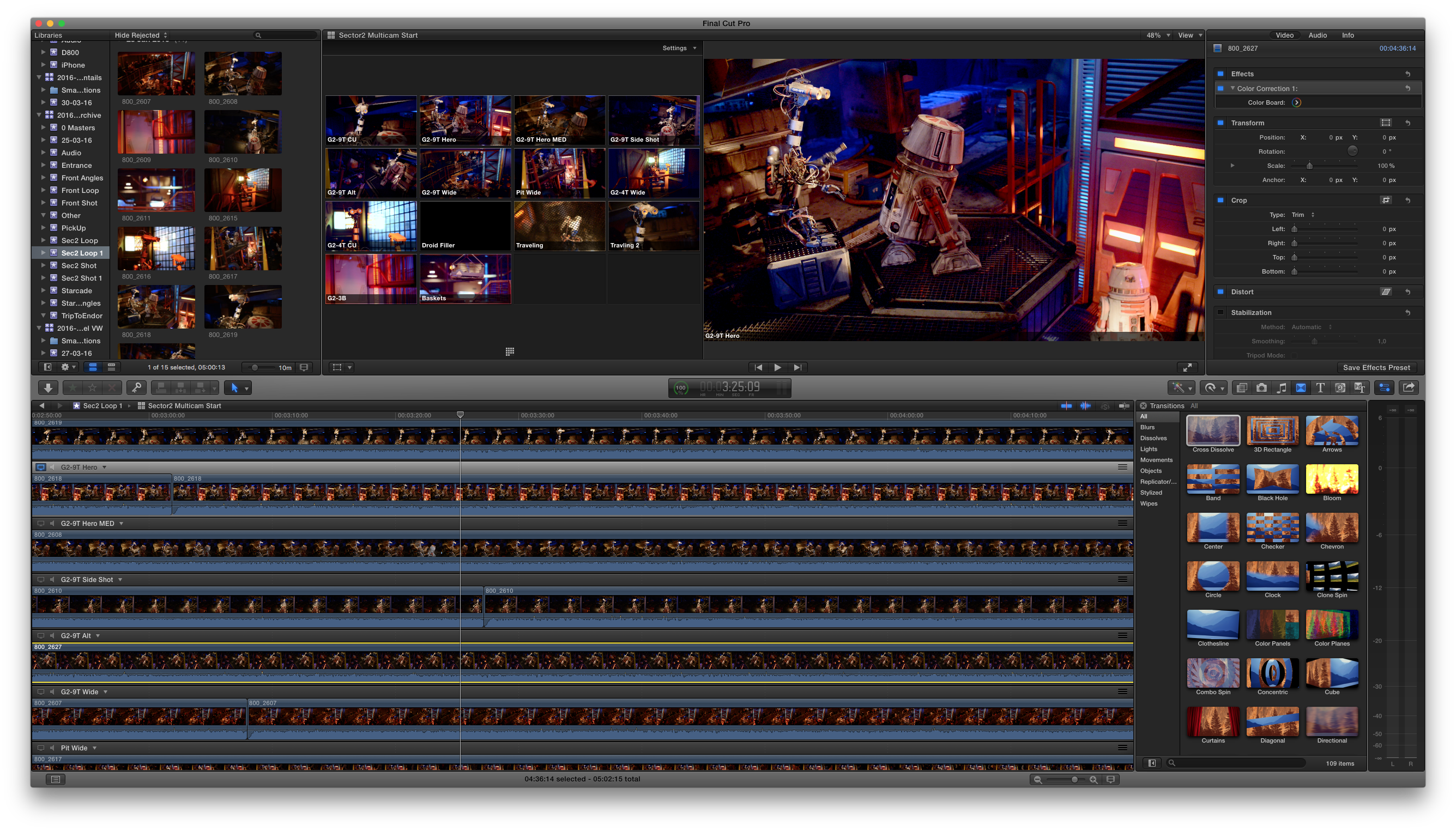Click the Share export arrow icon

tap(1409, 388)
